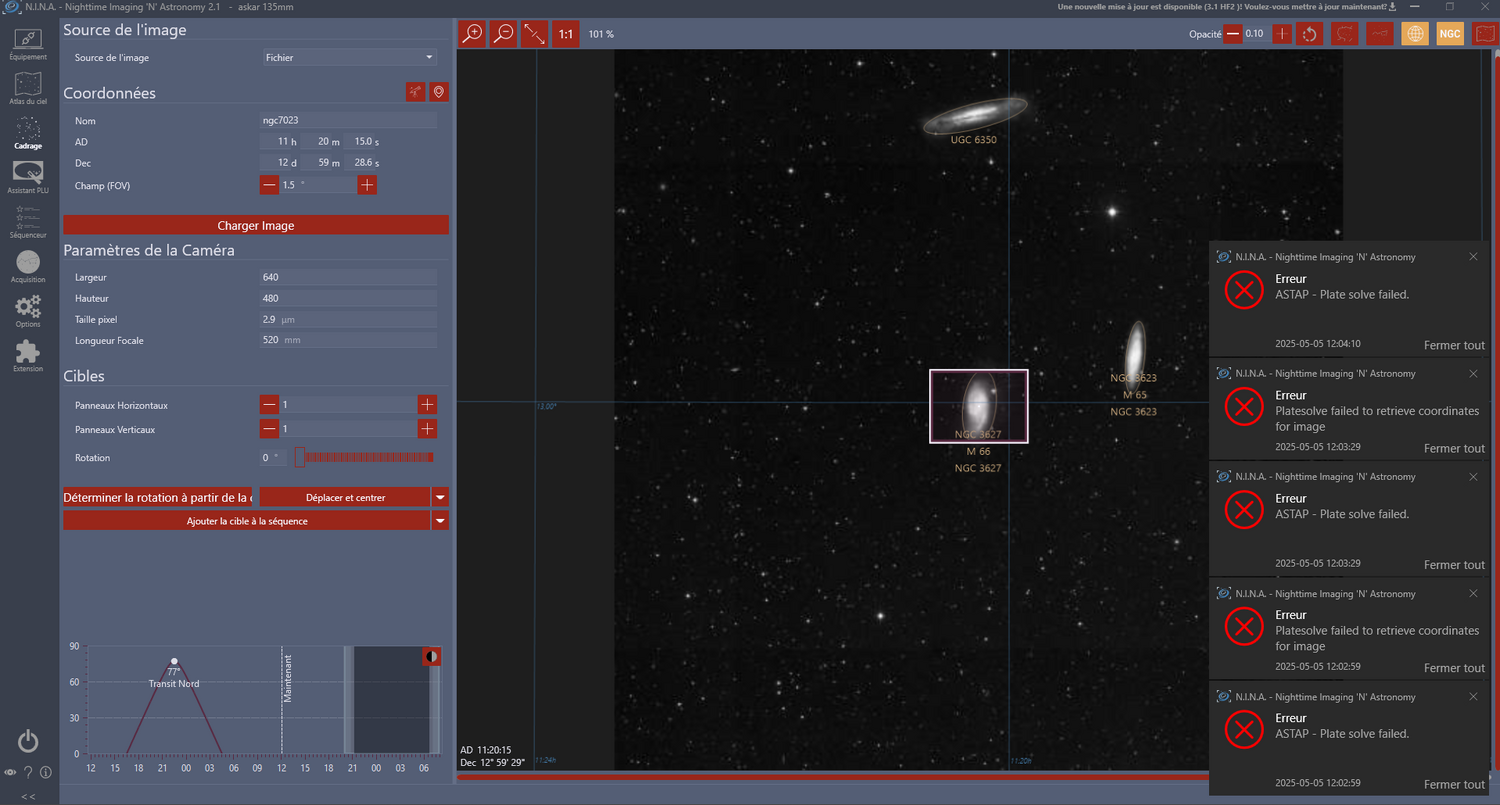Click the Déplacer et centrer button

point(345,497)
